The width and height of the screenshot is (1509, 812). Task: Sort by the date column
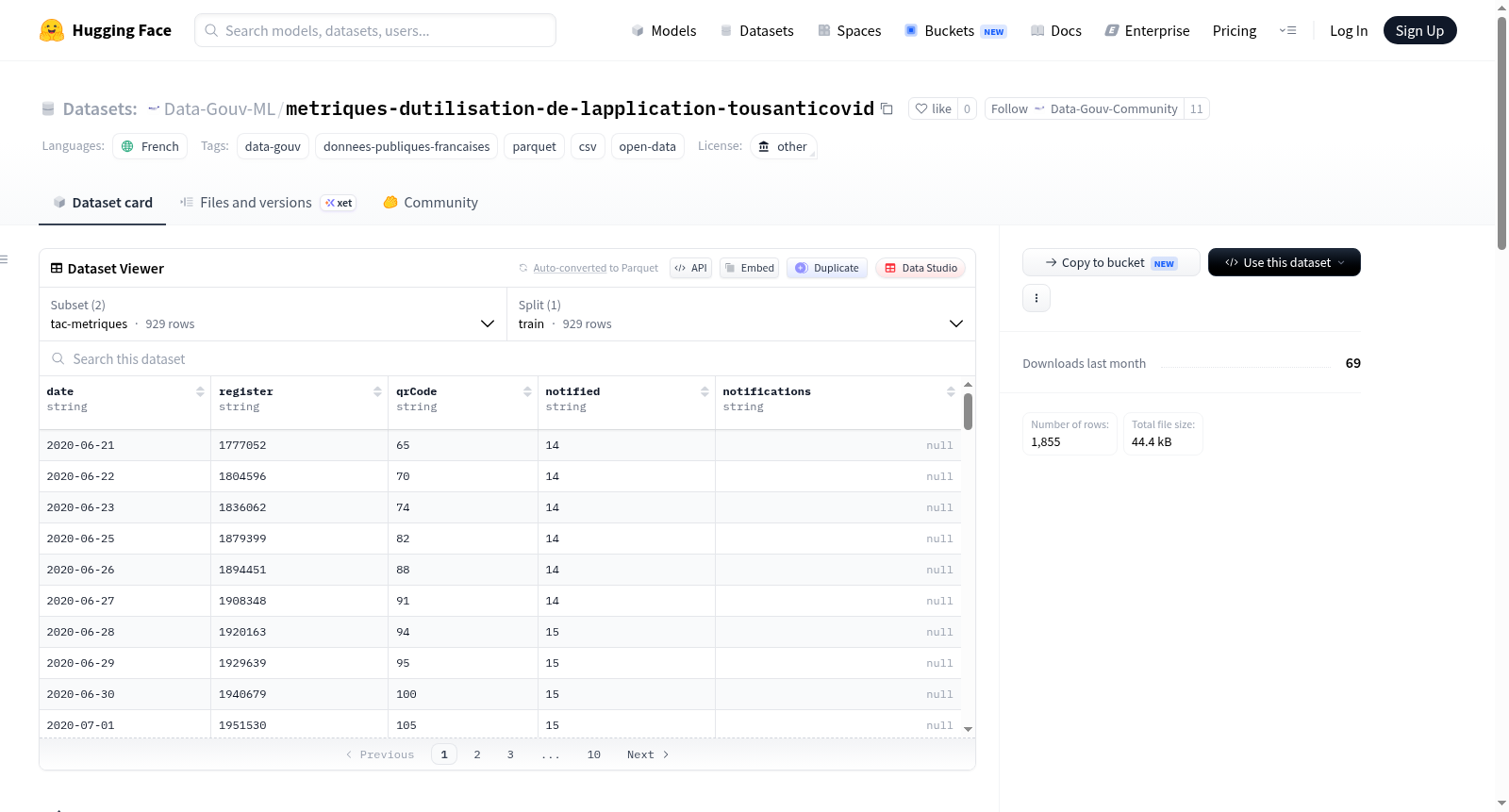coord(200,391)
